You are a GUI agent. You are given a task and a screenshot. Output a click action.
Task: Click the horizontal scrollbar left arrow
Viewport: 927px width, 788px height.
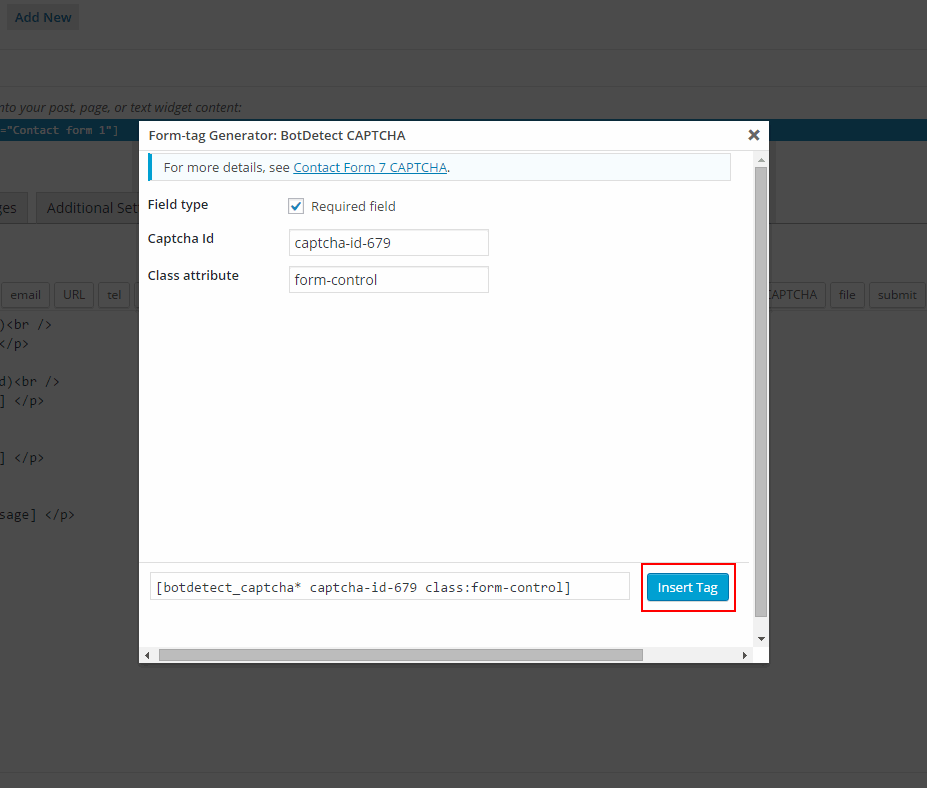tap(148, 655)
